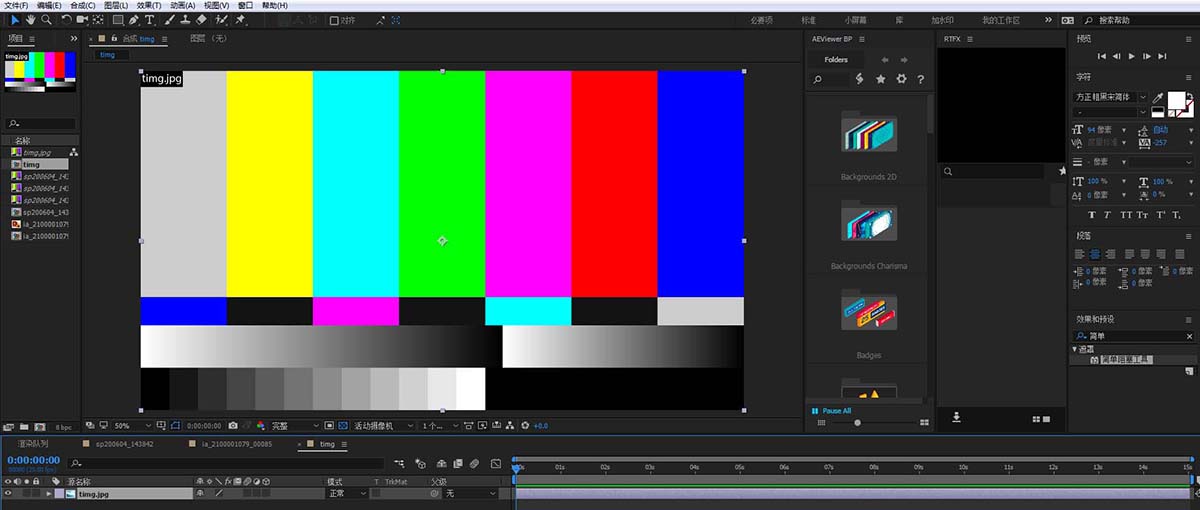Image resolution: width=1200 pixels, height=510 pixels.
Task: Click the star favorites icon in AEViewer
Action: pos(881,79)
